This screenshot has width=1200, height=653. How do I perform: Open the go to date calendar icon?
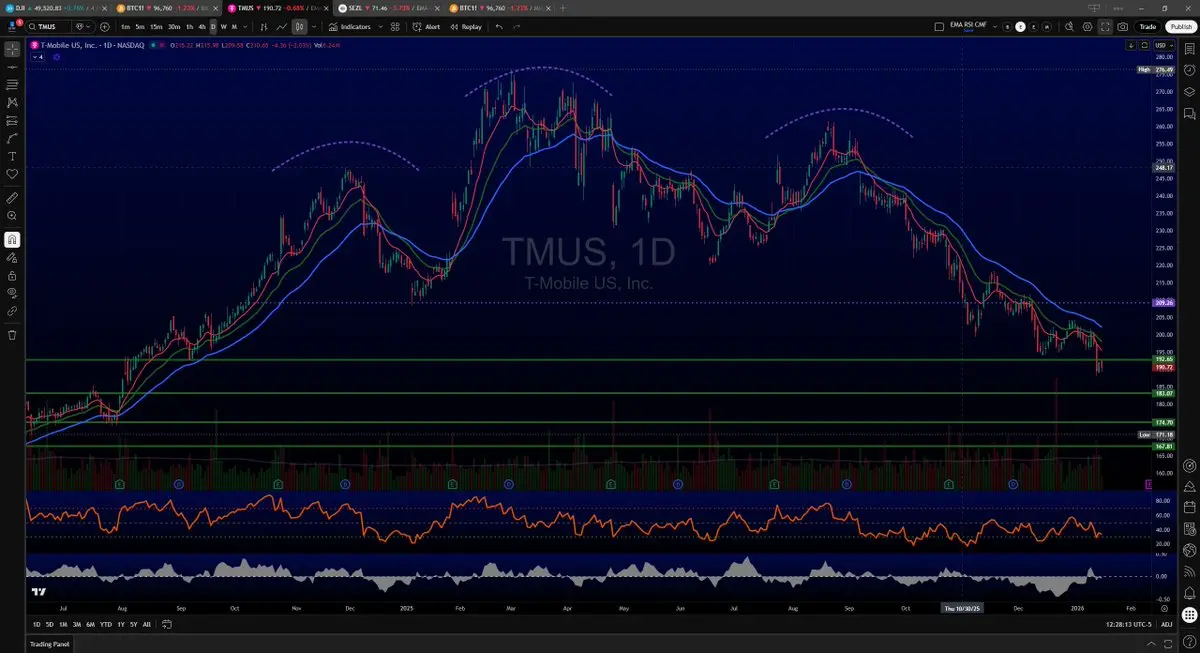point(167,624)
